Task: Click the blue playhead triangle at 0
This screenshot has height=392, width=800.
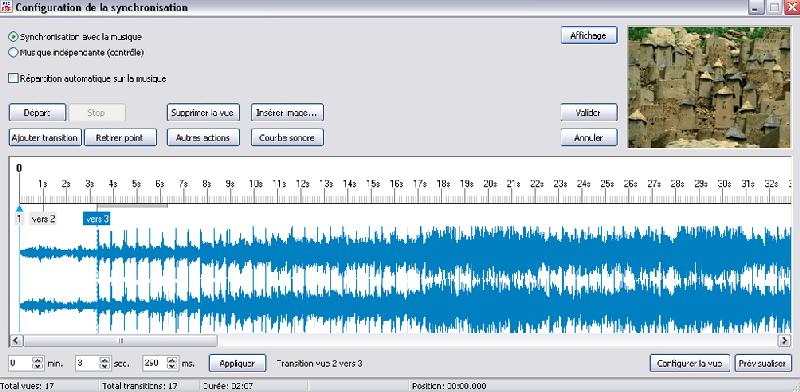Action: point(19,208)
